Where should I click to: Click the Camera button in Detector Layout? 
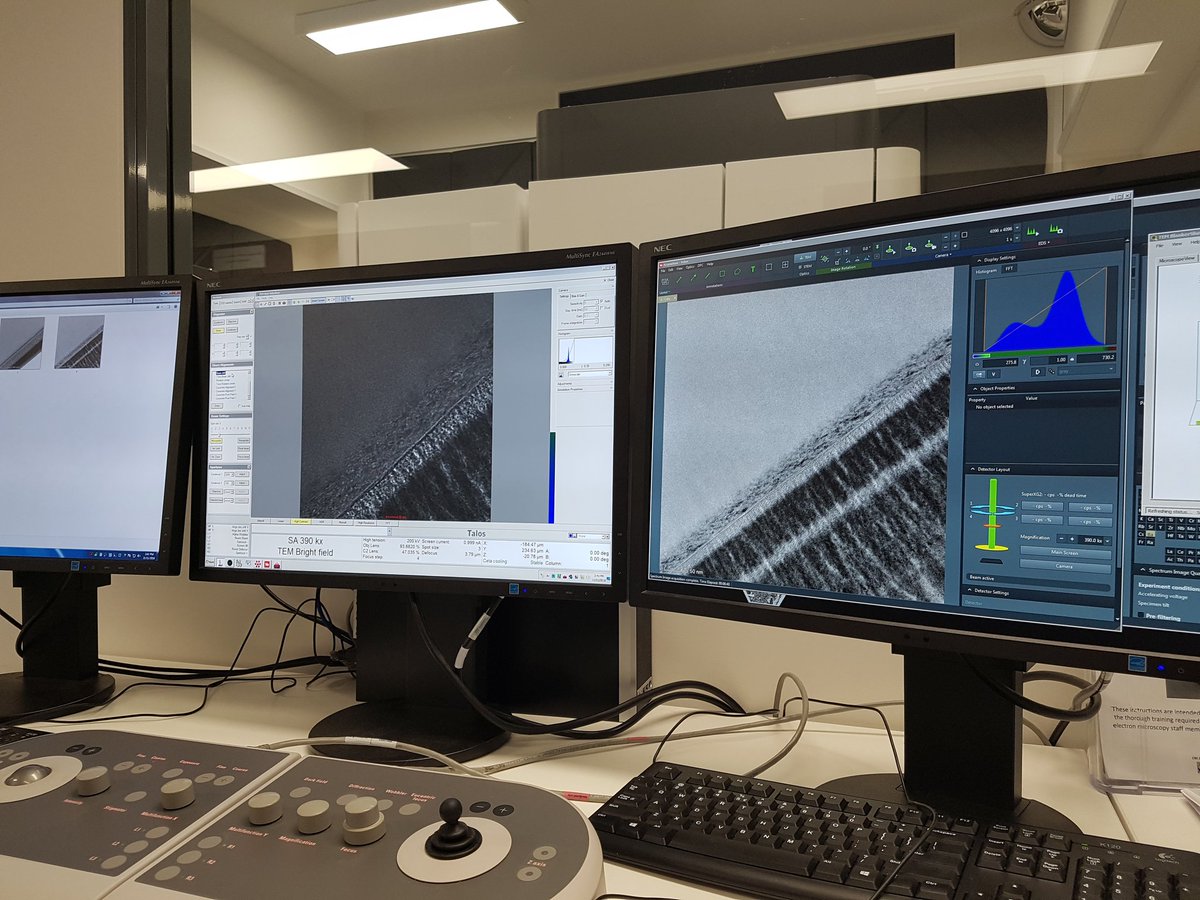1066,566
